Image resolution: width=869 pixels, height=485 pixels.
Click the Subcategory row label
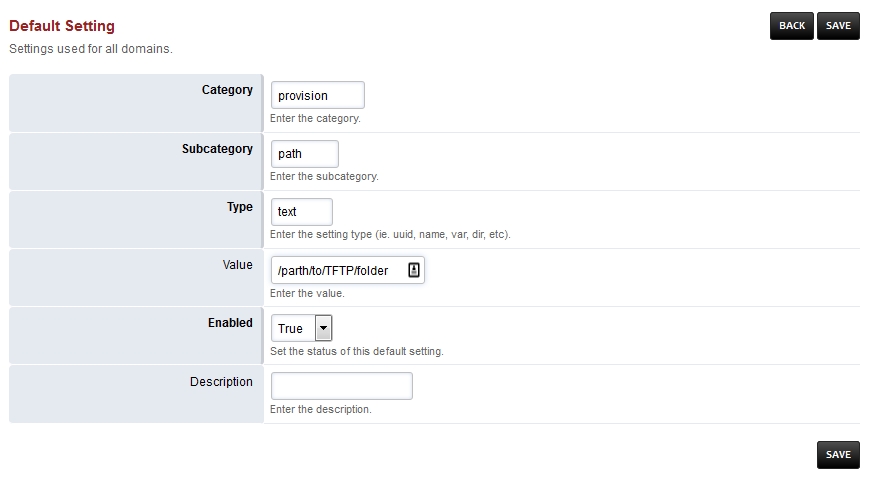217,149
